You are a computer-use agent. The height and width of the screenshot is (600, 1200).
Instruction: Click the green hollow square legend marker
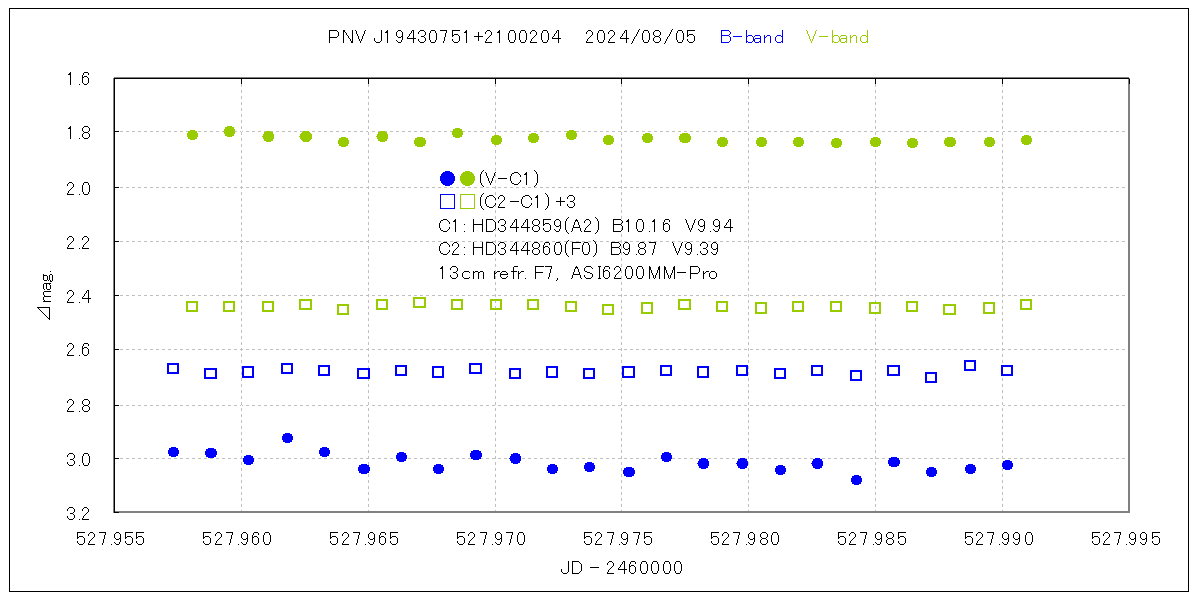click(x=467, y=202)
